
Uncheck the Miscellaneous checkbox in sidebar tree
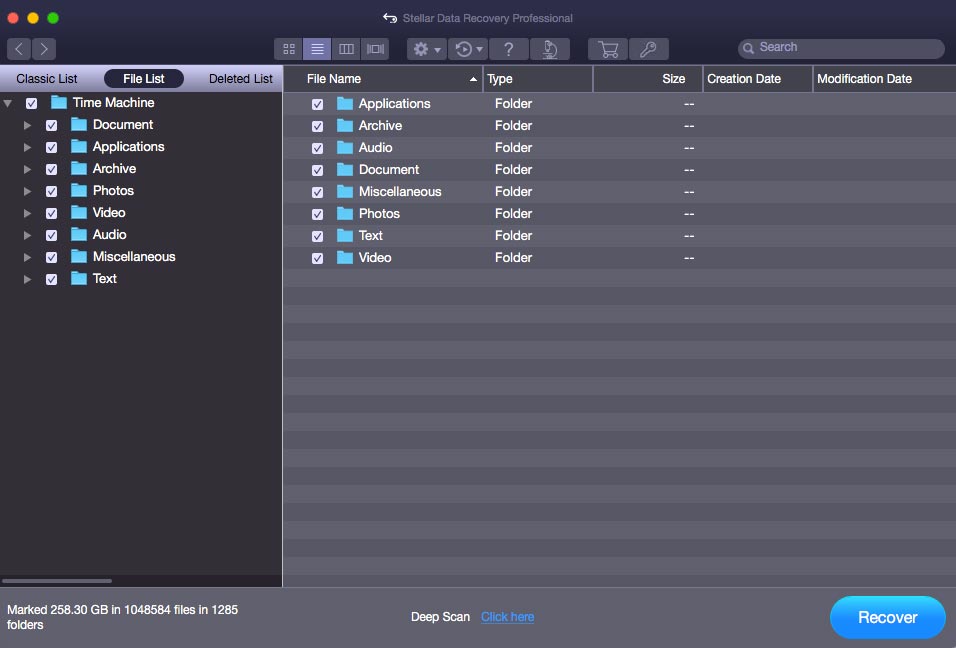point(52,257)
